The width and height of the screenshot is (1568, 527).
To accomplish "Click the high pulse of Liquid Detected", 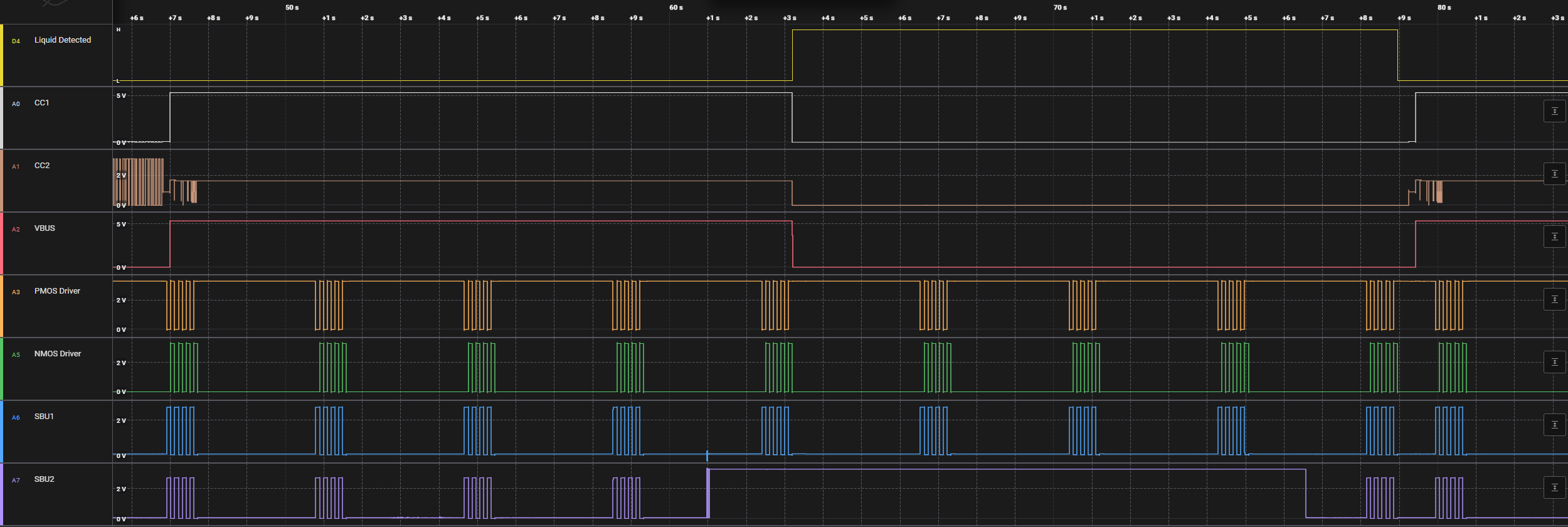I will (1094, 30).
